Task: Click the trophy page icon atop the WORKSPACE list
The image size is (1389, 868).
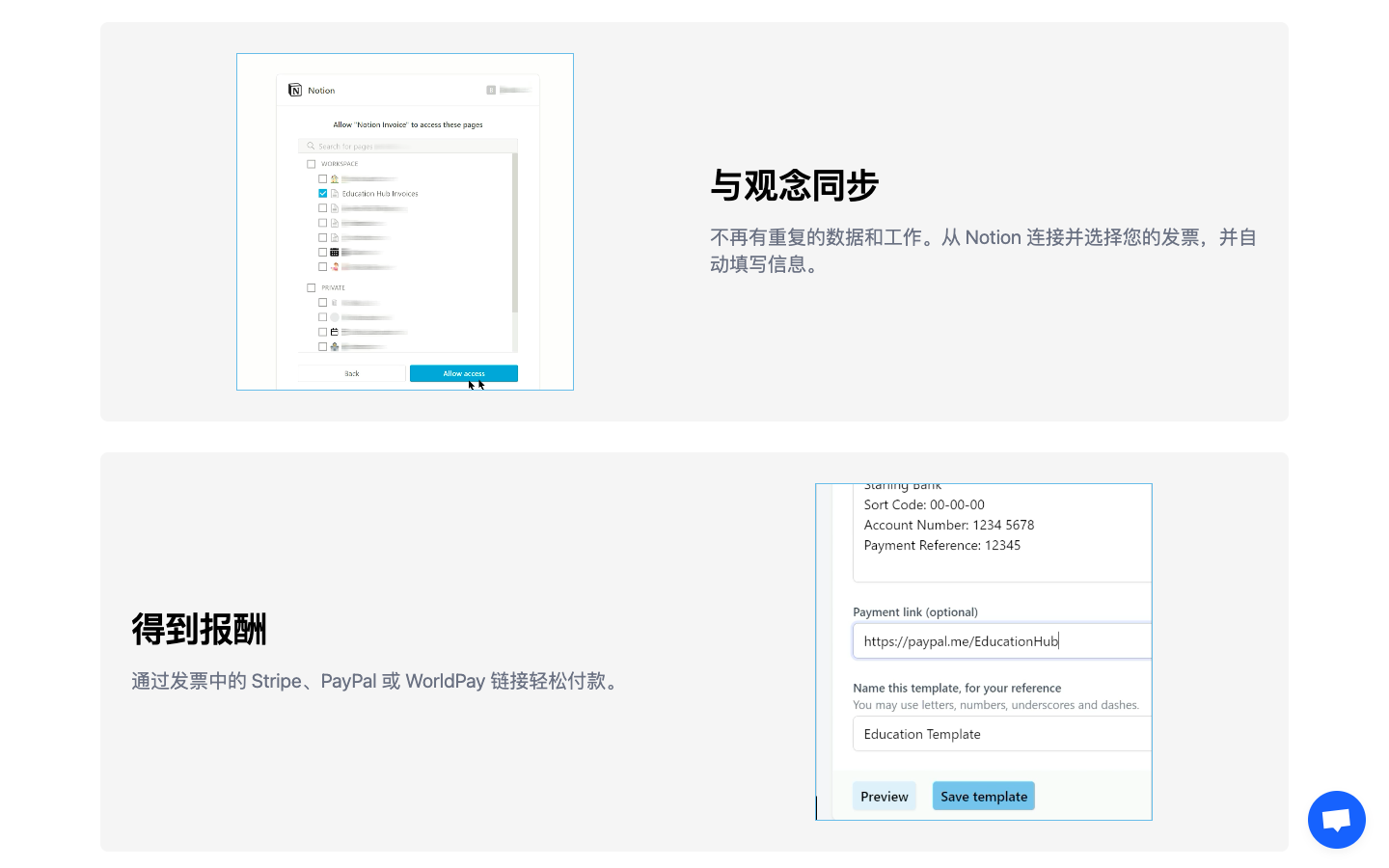Action: click(334, 178)
